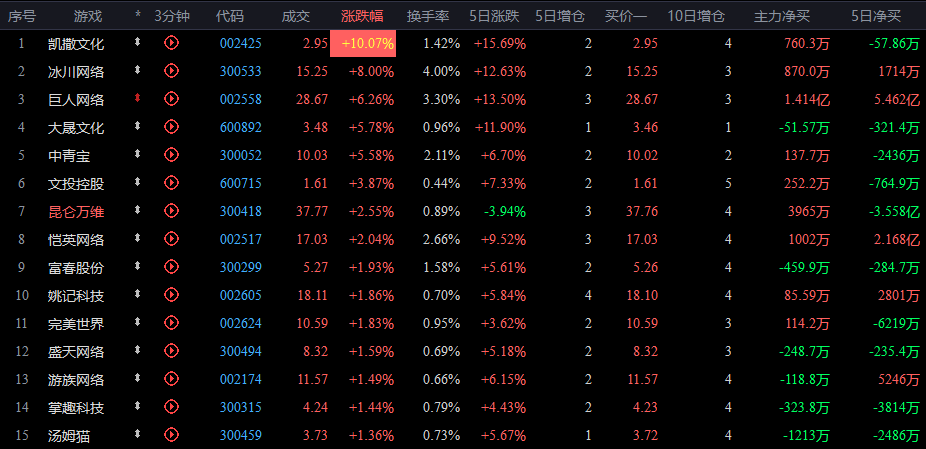926x449 pixels.
Task: Open 3-minute chart icon for 巨人网络
Action: point(171,99)
